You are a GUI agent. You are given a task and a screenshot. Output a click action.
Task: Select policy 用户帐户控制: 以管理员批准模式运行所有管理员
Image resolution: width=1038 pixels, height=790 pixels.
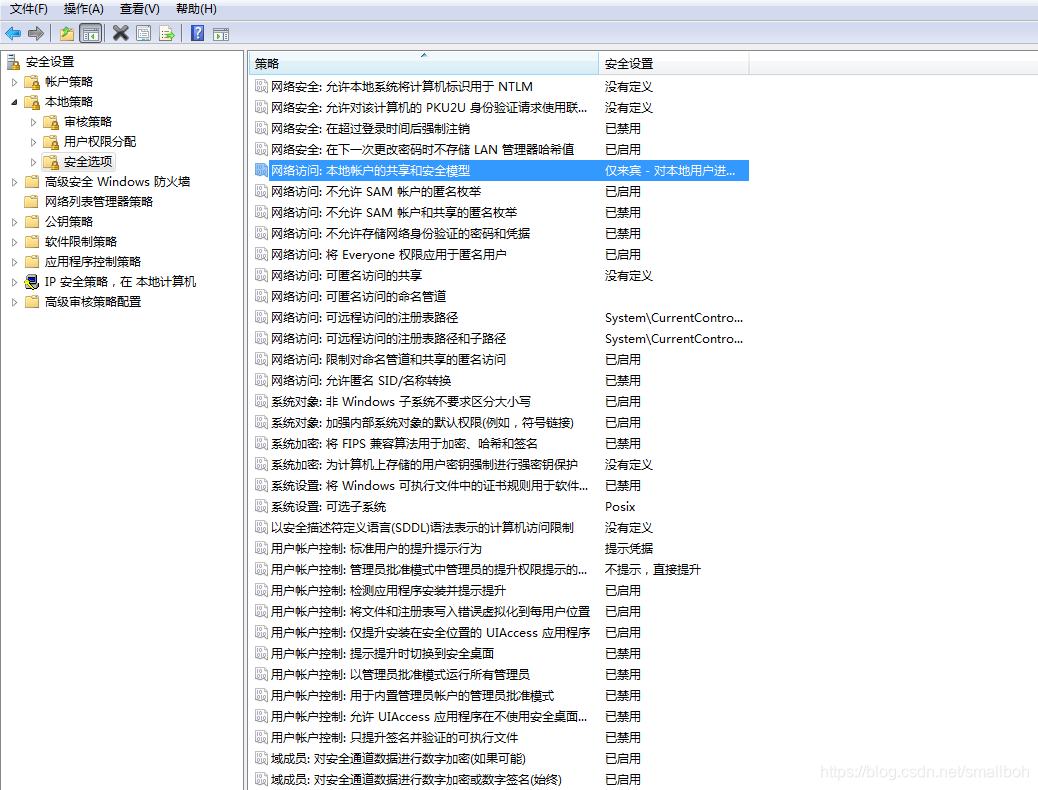[400, 675]
